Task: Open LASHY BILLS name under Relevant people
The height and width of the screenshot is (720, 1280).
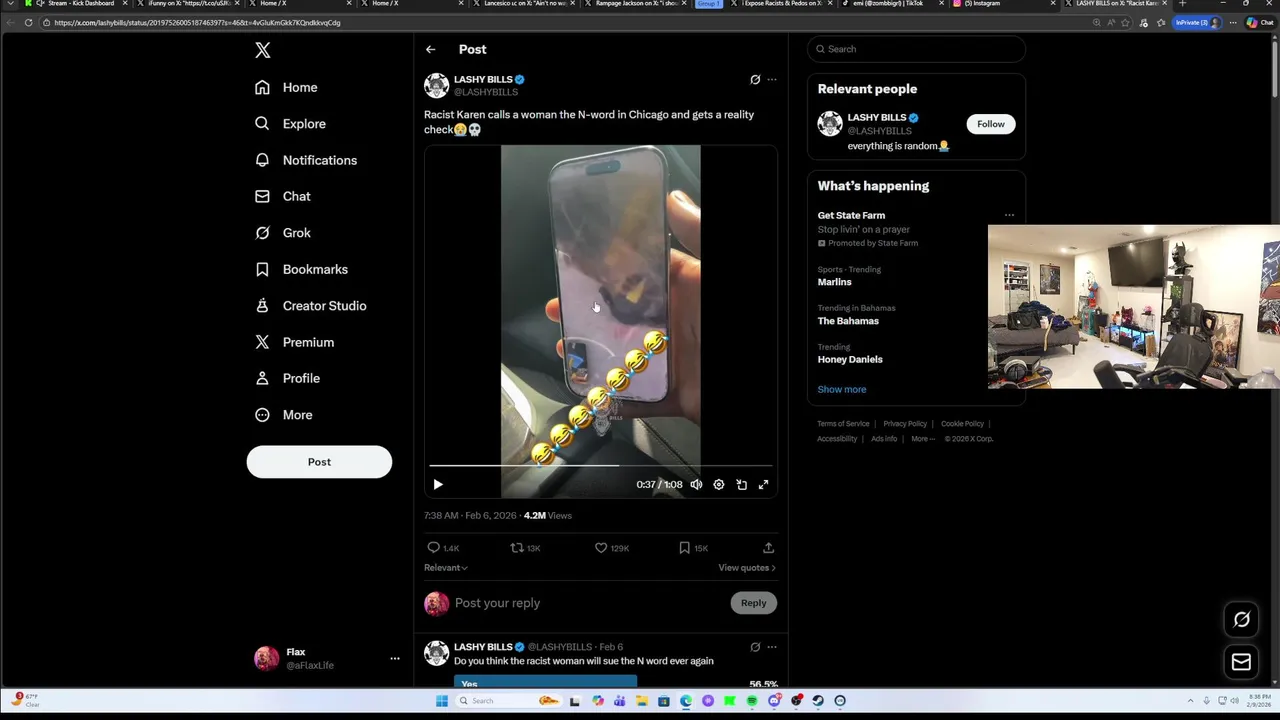Action: [x=877, y=118]
